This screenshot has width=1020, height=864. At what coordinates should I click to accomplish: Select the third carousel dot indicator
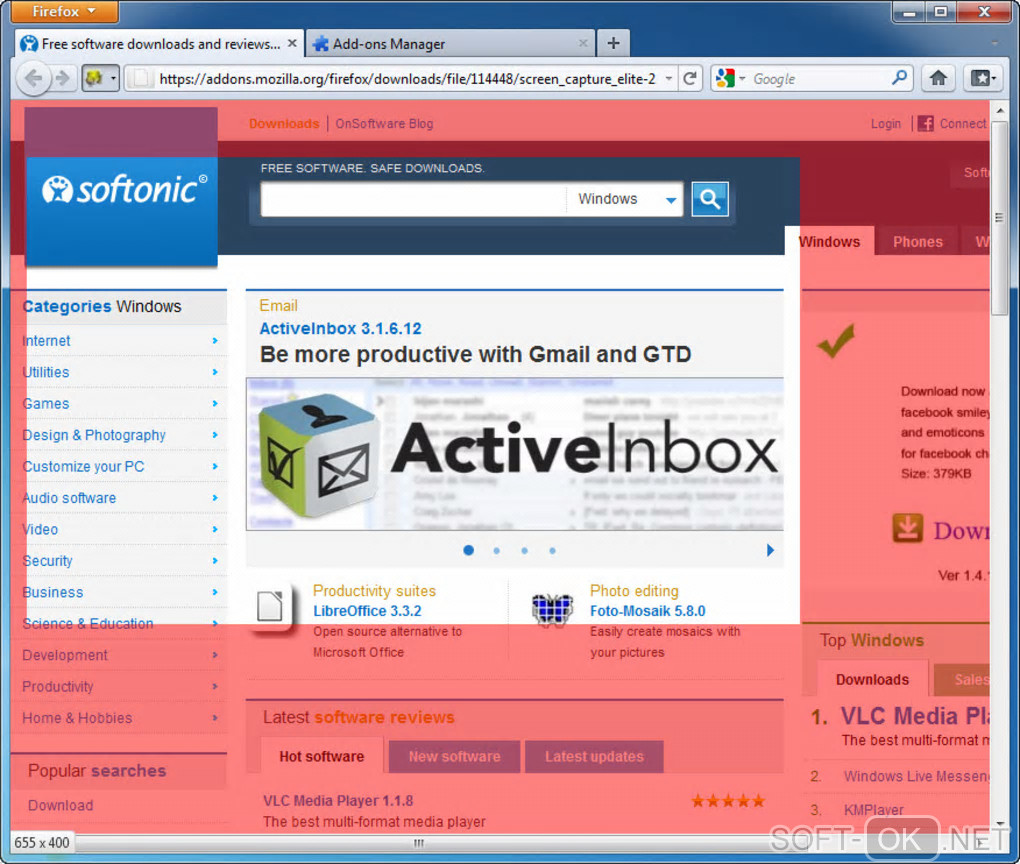(524, 550)
